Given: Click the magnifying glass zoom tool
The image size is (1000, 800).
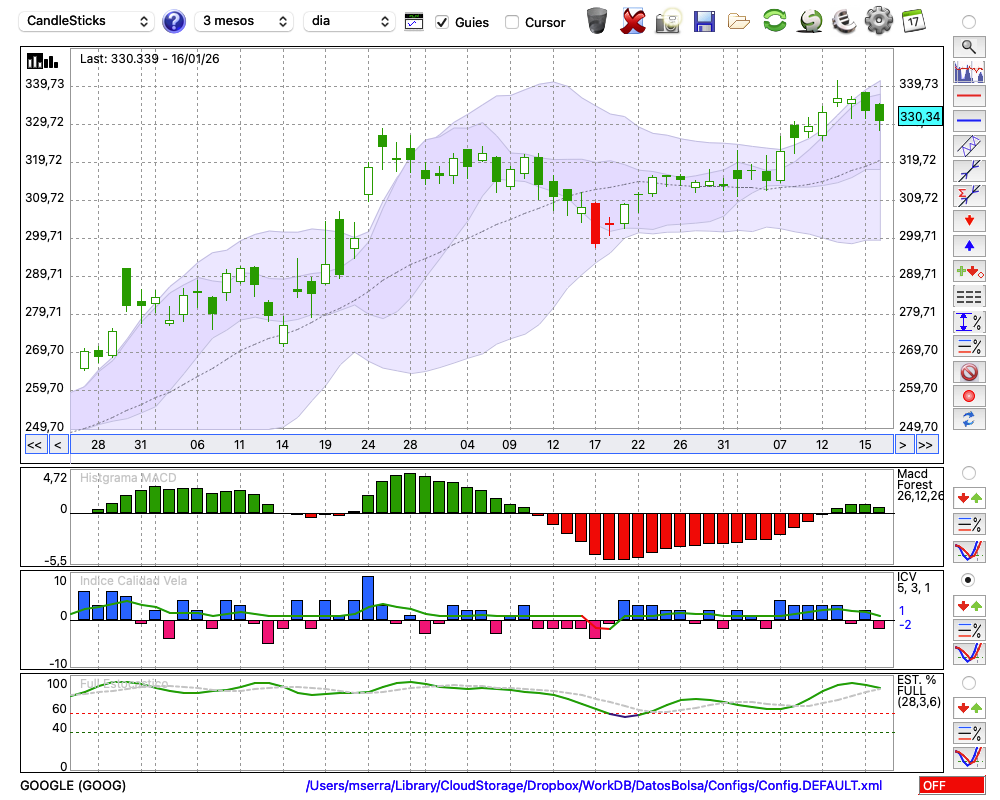Looking at the screenshot, I should tap(968, 46).
